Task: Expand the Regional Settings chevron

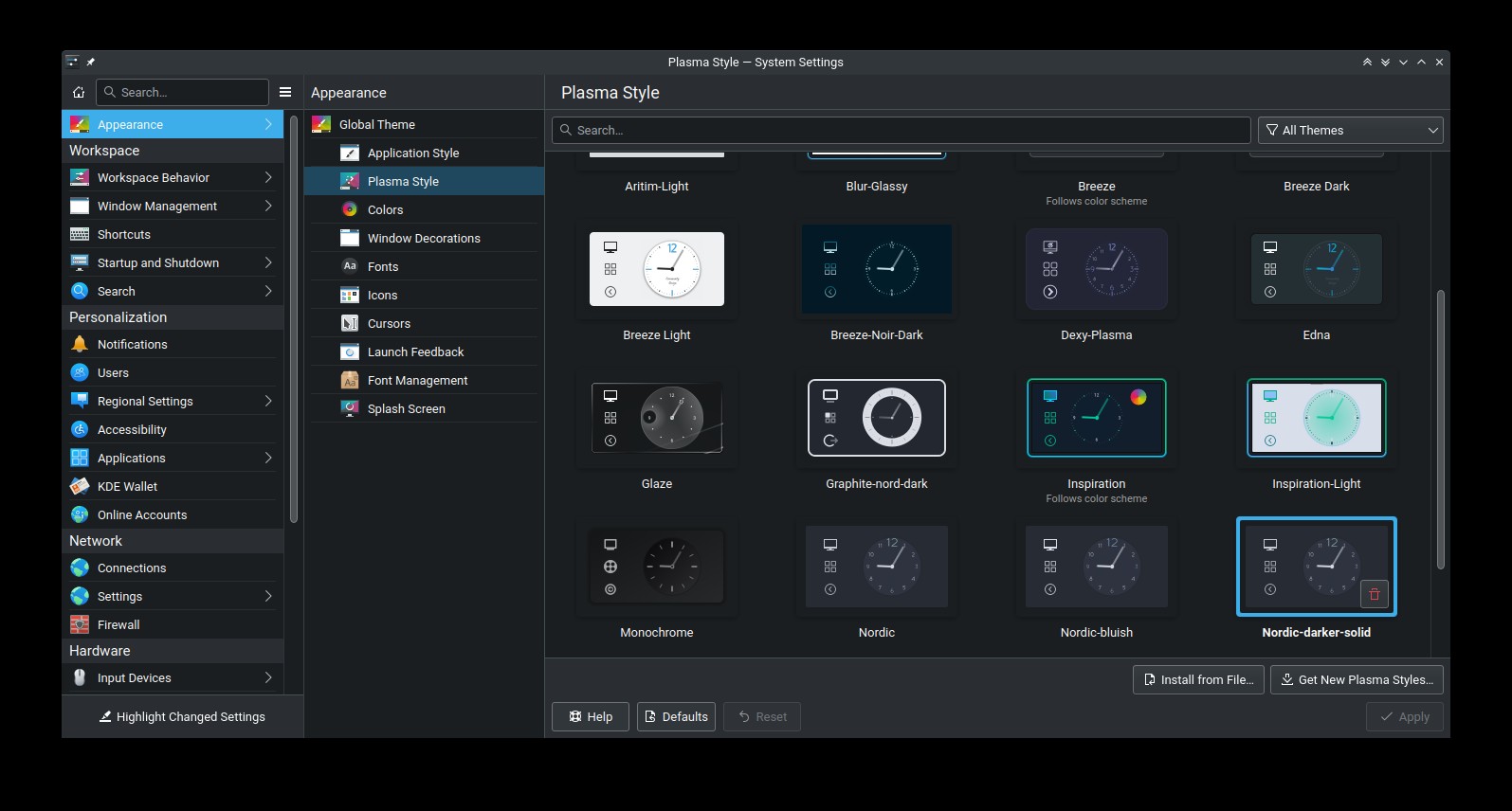Action: [x=268, y=401]
